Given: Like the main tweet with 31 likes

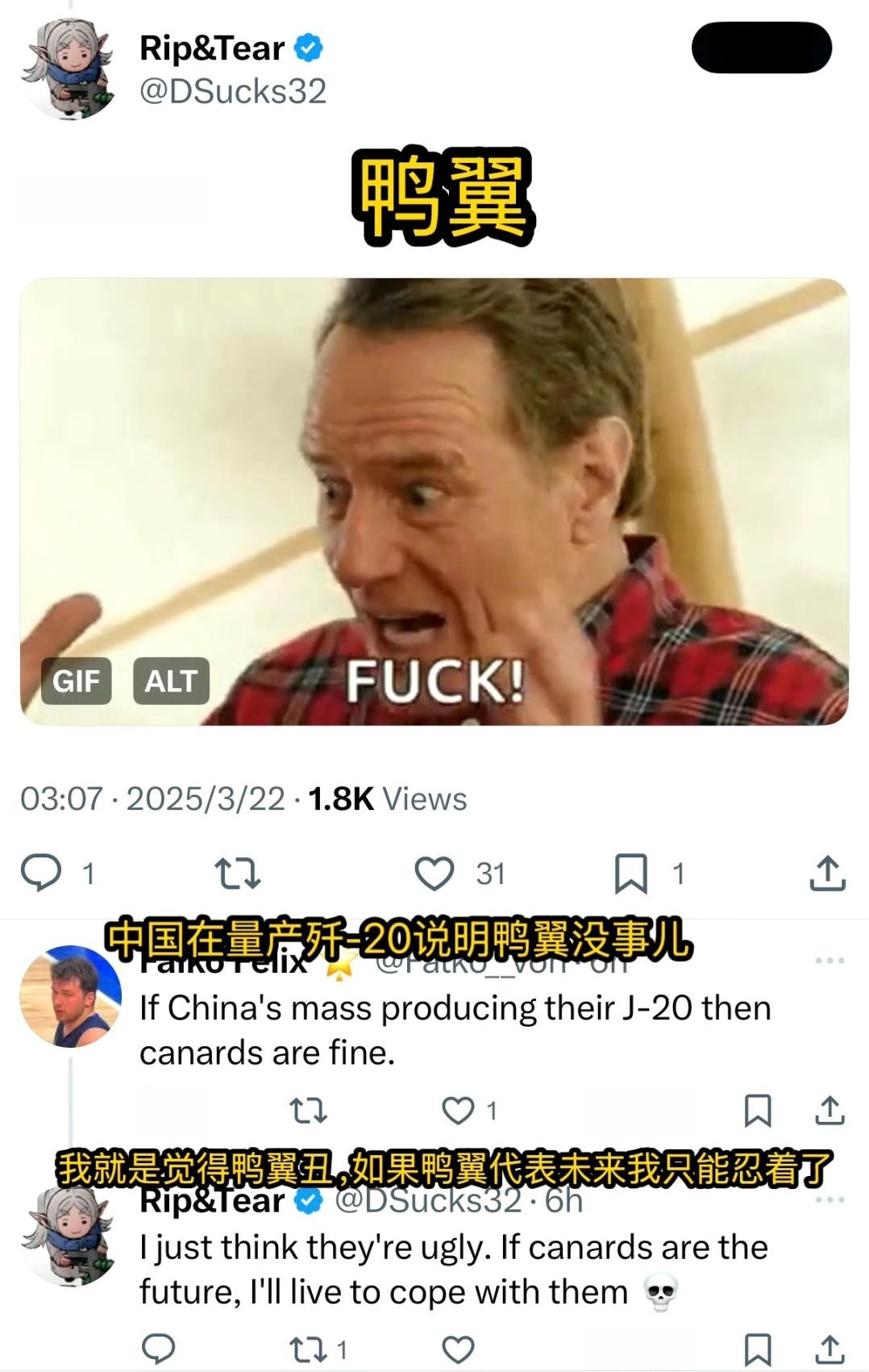Looking at the screenshot, I should pyautogui.click(x=434, y=874).
